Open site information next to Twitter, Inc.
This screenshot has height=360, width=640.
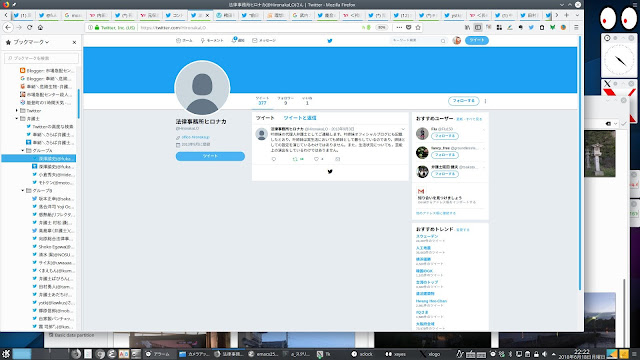point(90,28)
